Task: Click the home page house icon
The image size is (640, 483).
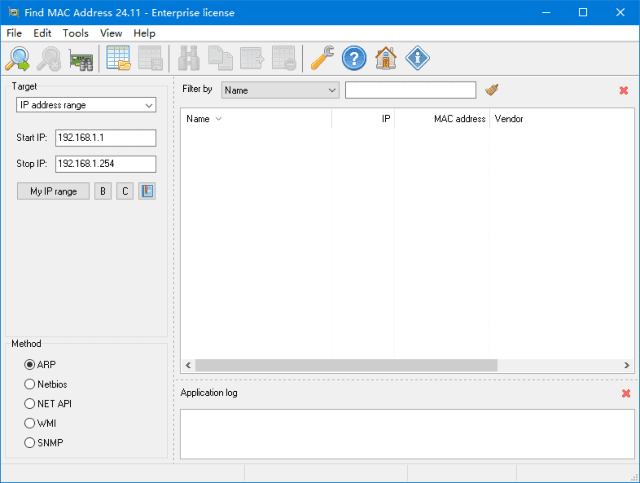Action: [386, 59]
